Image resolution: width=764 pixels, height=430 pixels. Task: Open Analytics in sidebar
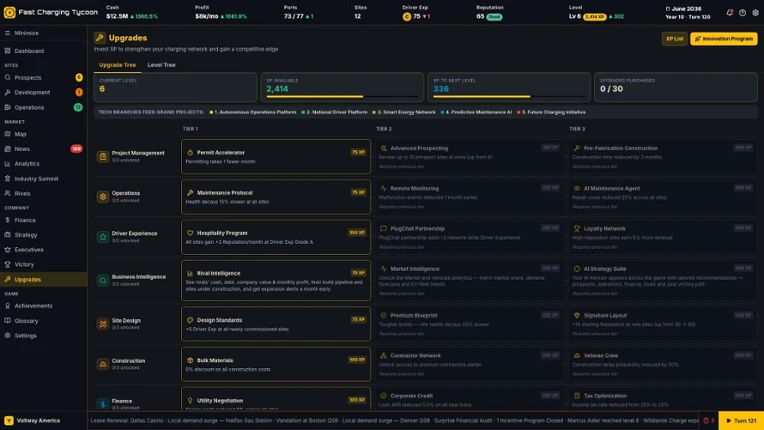tap(43, 164)
